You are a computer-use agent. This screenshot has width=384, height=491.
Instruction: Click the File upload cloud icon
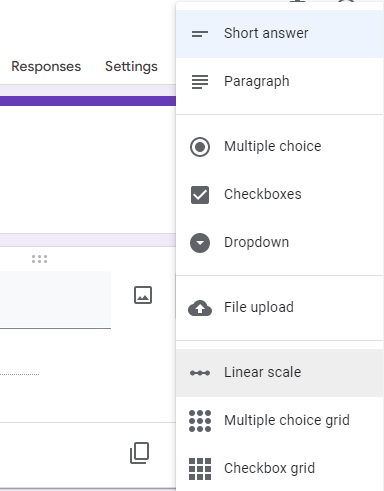point(200,308)
